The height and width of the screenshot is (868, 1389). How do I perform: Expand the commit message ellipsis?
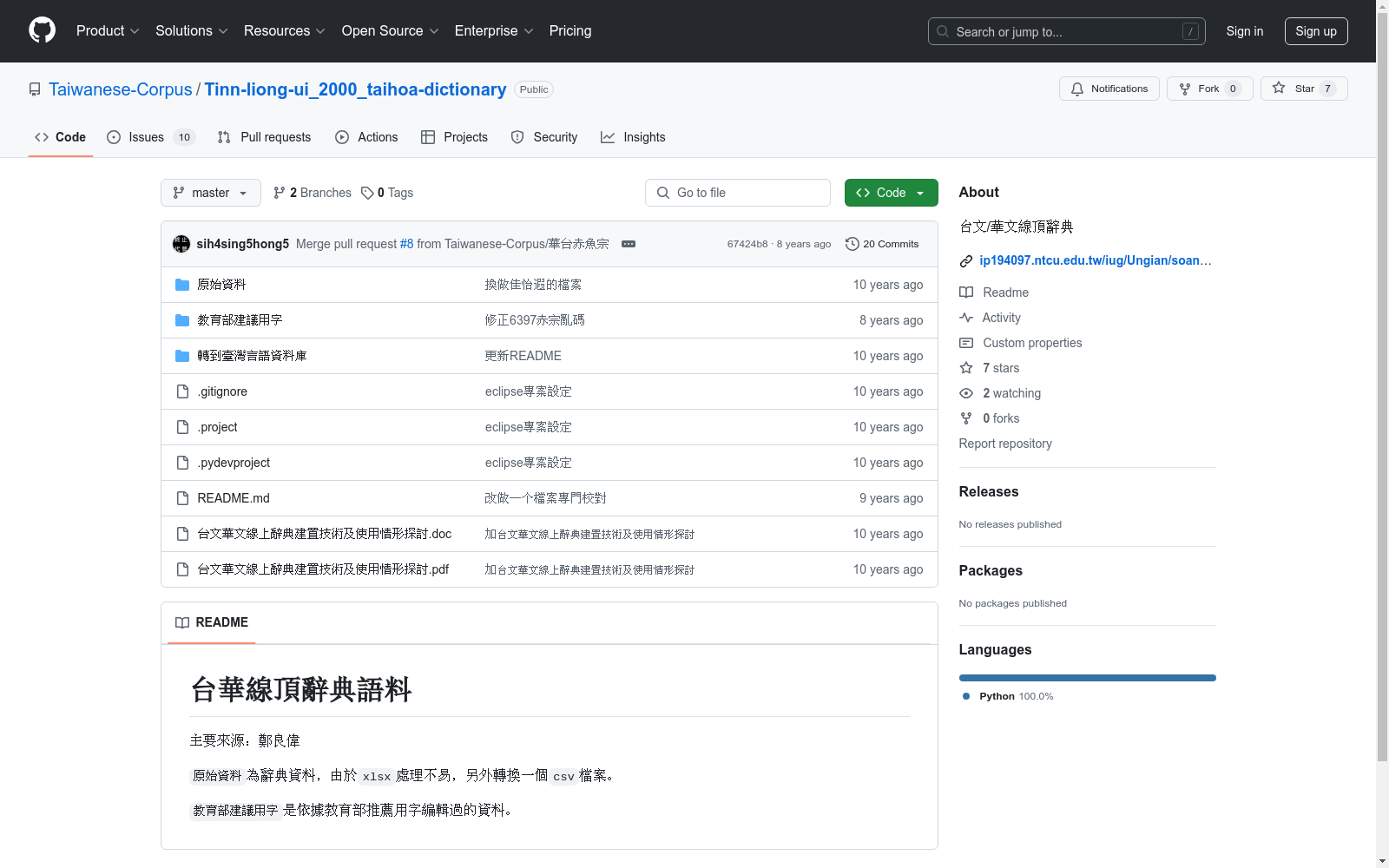[x=629, y=244]
